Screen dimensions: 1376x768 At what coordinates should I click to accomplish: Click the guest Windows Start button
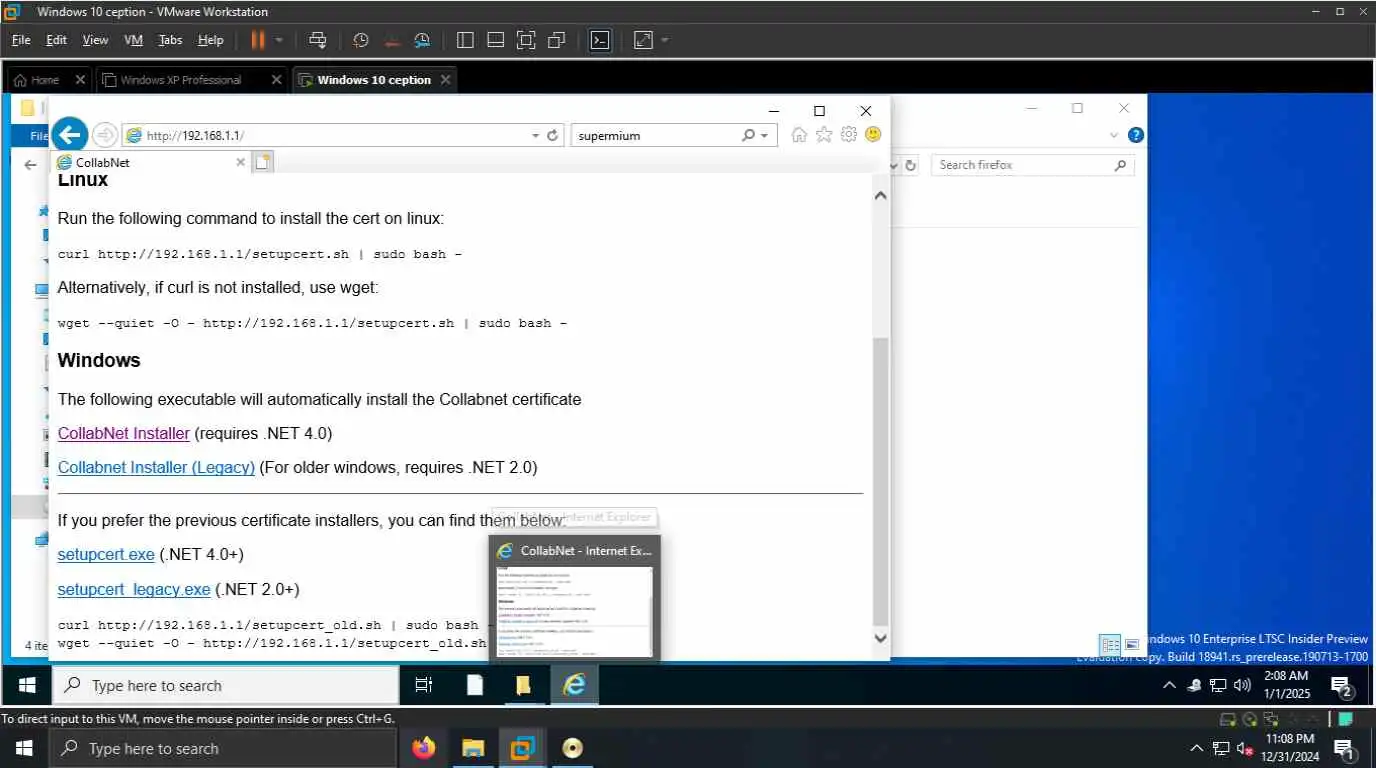[28, 685]
